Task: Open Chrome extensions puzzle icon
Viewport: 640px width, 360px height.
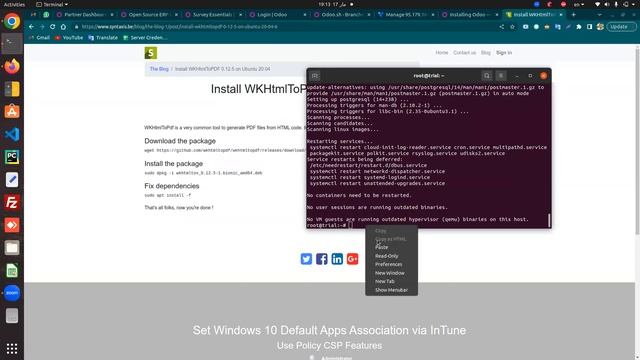Action: [579, 27]
